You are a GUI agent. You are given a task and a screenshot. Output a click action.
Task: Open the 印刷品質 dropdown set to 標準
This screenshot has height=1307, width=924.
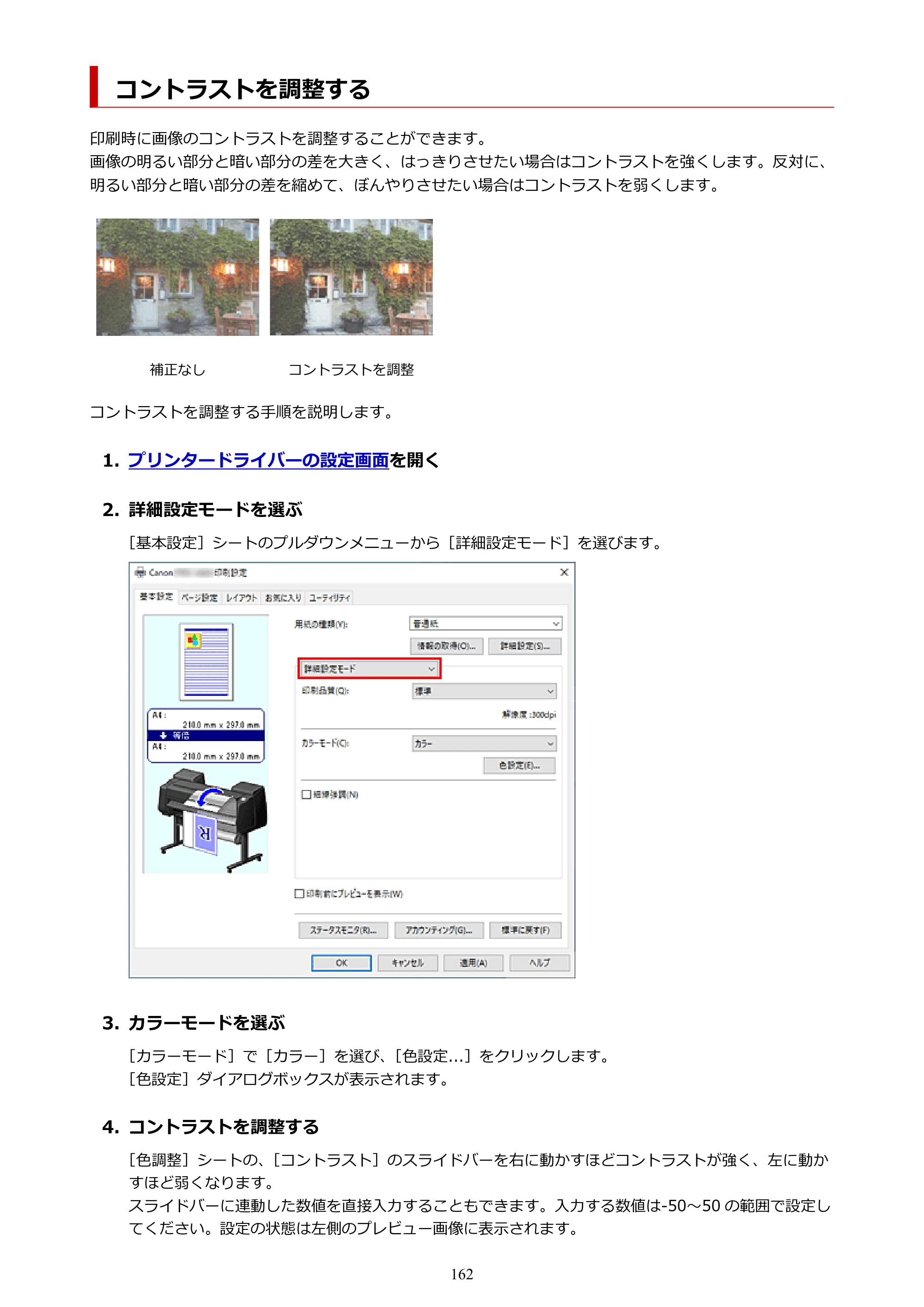485,691
